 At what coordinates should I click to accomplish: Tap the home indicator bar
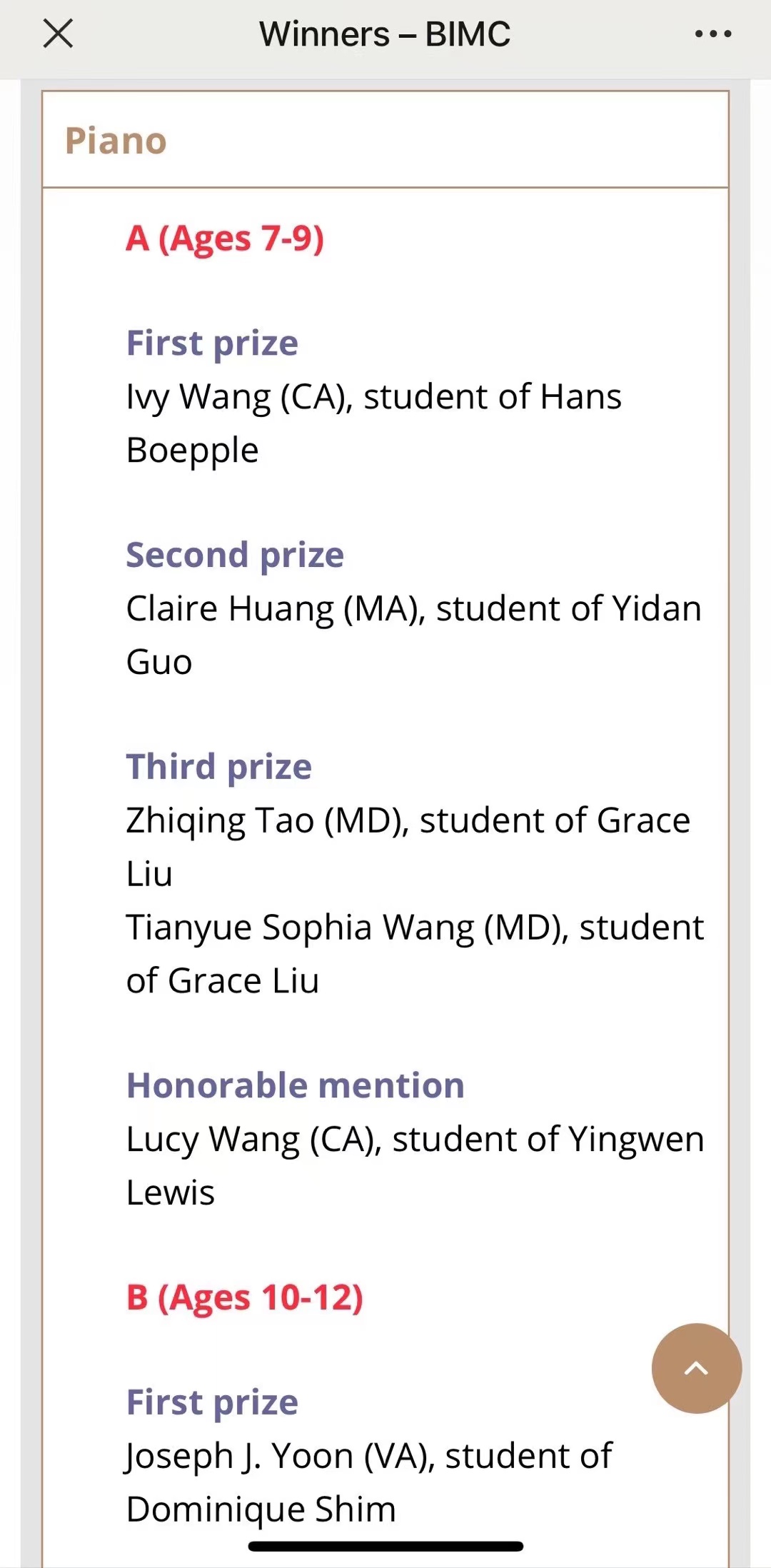tap(385, 1547)
